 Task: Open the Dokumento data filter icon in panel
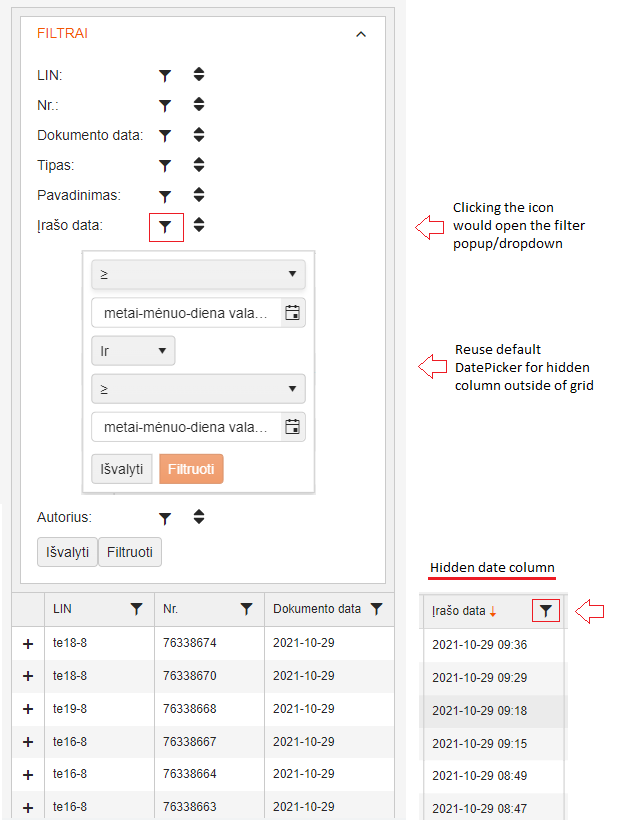click(166, 135)
